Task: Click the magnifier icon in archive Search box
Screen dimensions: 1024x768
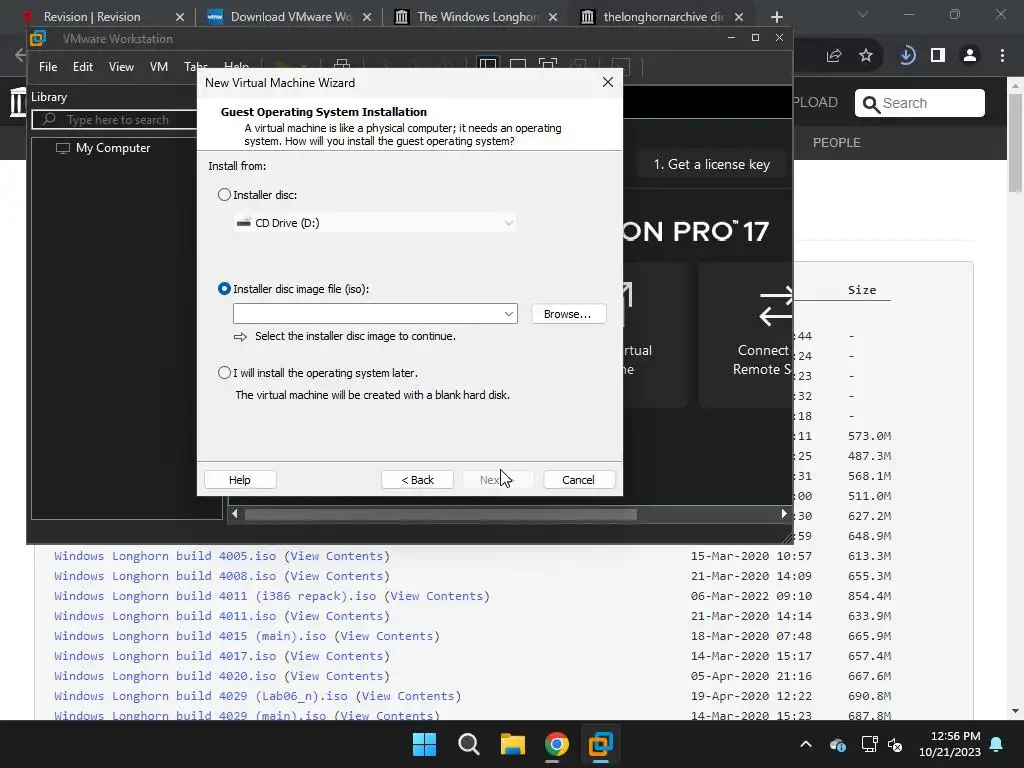Action: click(x=871, y=104)
